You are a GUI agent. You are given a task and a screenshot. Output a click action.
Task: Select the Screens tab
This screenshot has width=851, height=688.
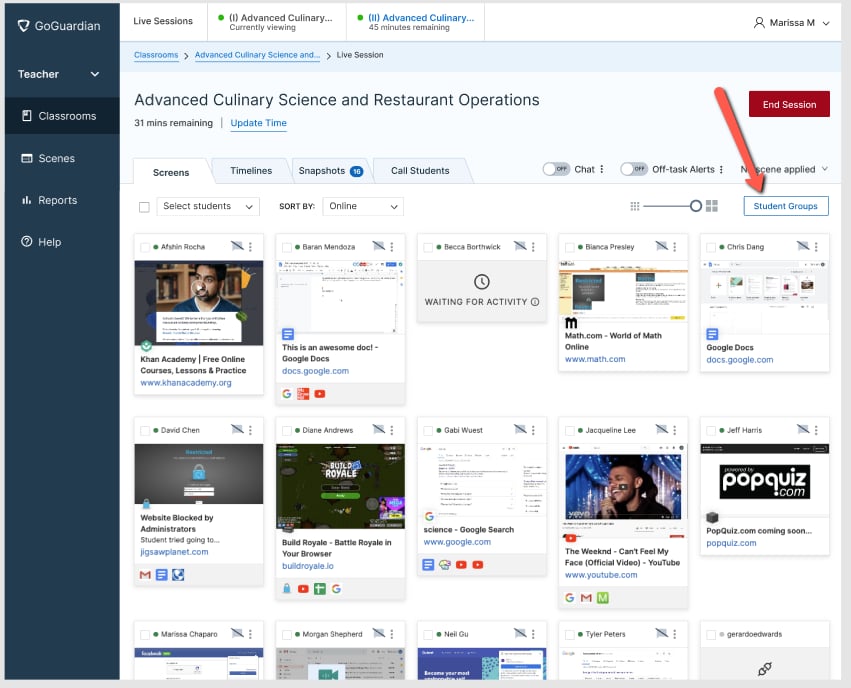coord(171,172)
